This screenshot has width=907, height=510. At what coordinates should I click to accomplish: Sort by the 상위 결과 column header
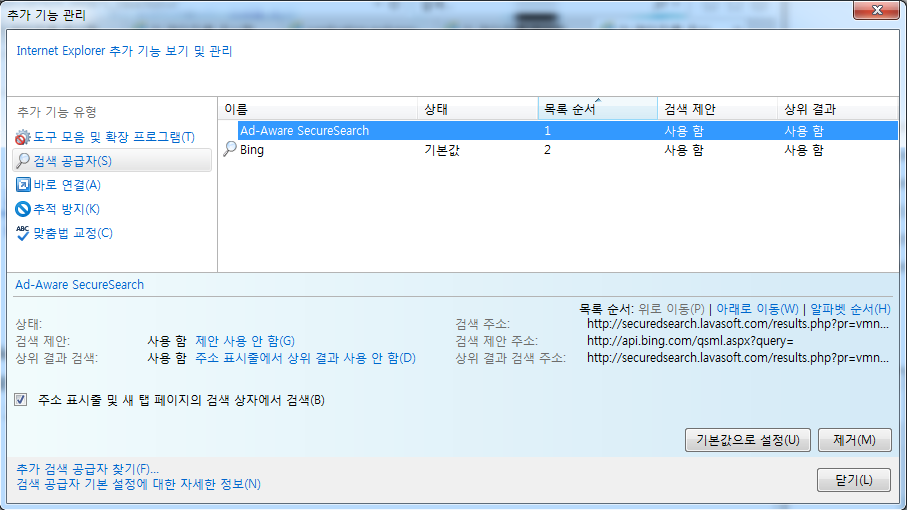(x=837, y=109)
